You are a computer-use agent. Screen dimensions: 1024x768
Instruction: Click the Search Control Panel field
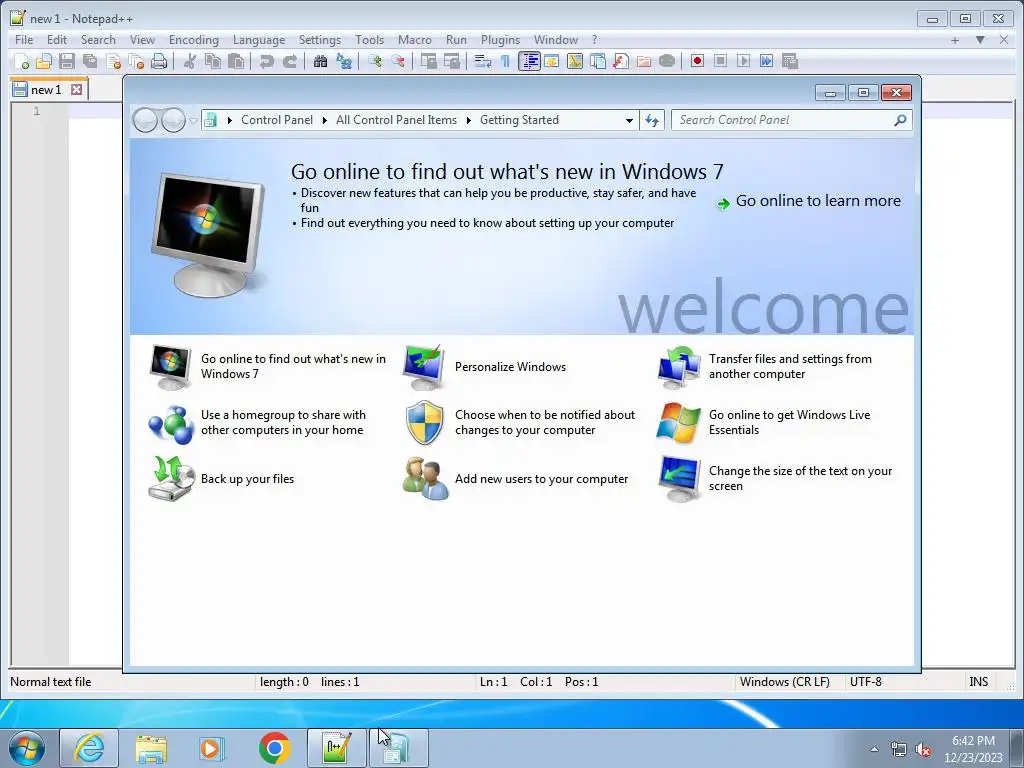(x=791, y=120)
